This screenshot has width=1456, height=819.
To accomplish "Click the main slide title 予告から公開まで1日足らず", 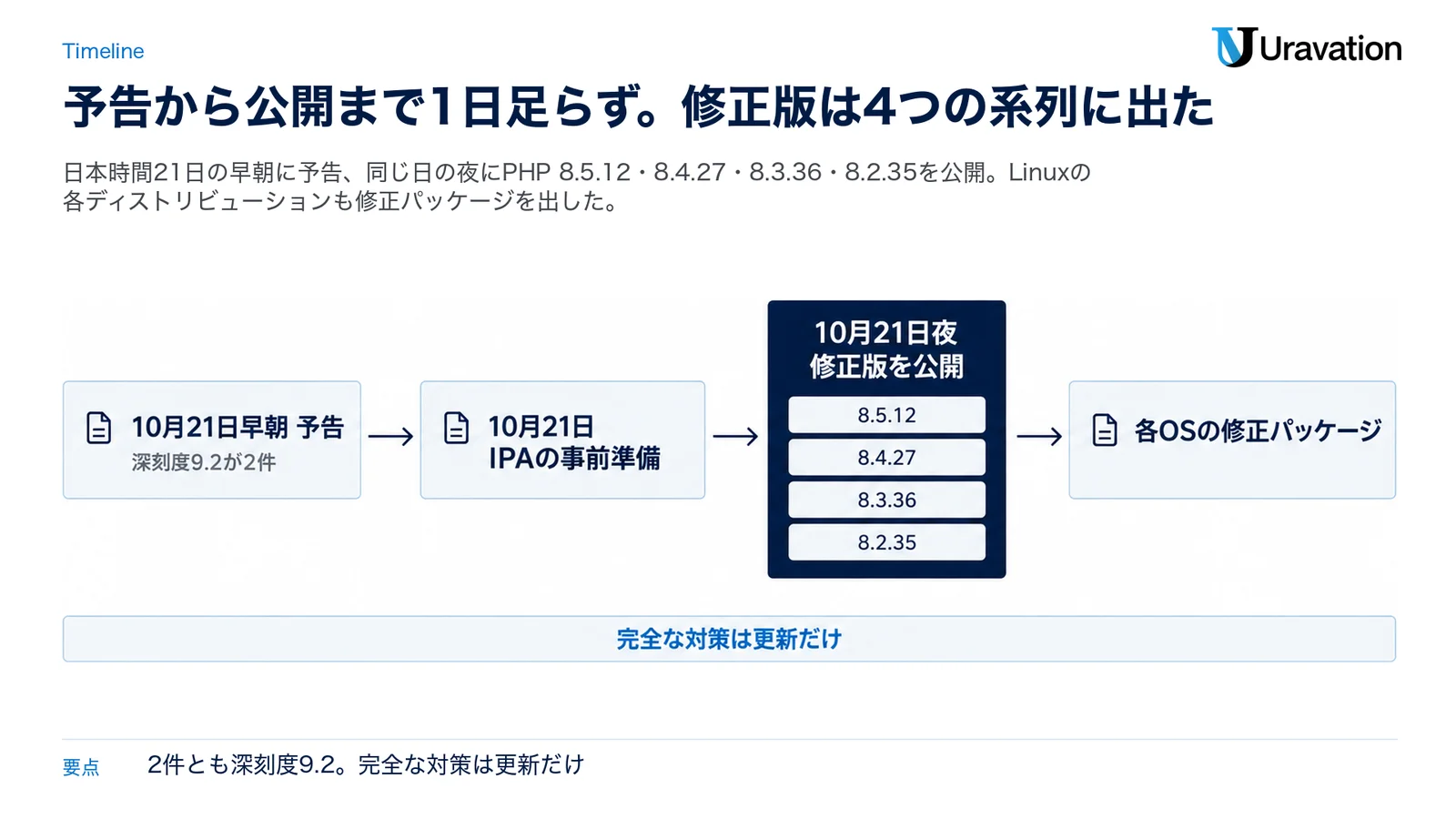I will tap(639, 106).
